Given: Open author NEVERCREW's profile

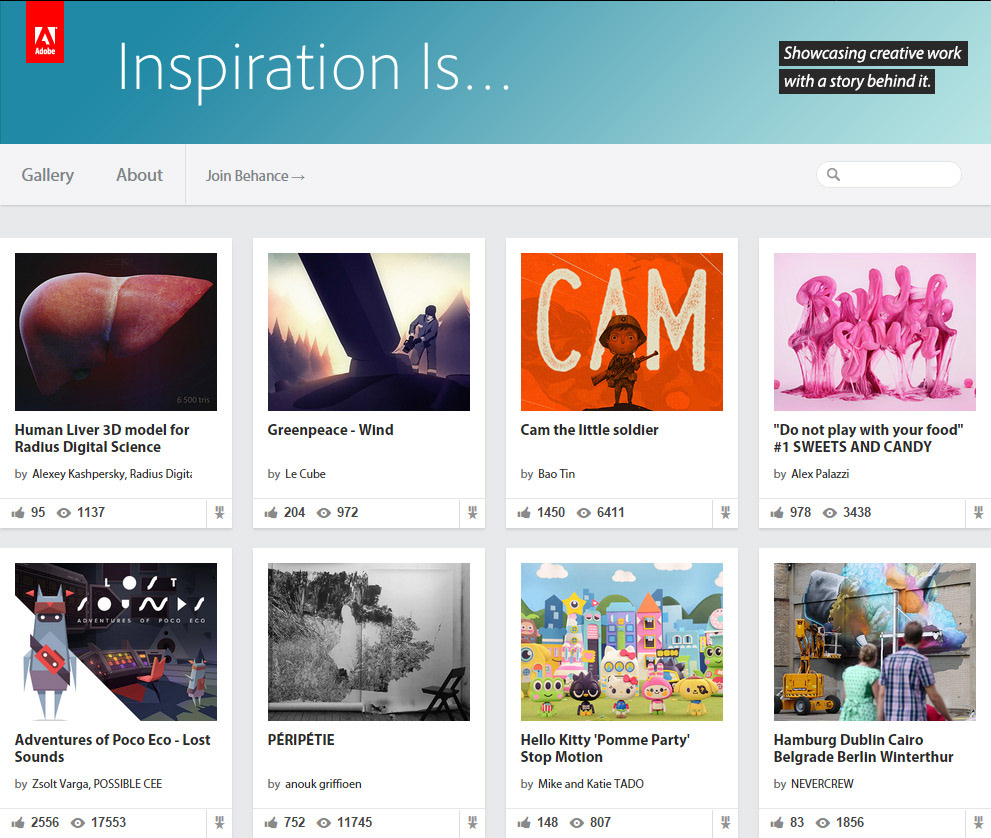Looking at the screenshot, I should pyautogui.click(x=822, y=784).
